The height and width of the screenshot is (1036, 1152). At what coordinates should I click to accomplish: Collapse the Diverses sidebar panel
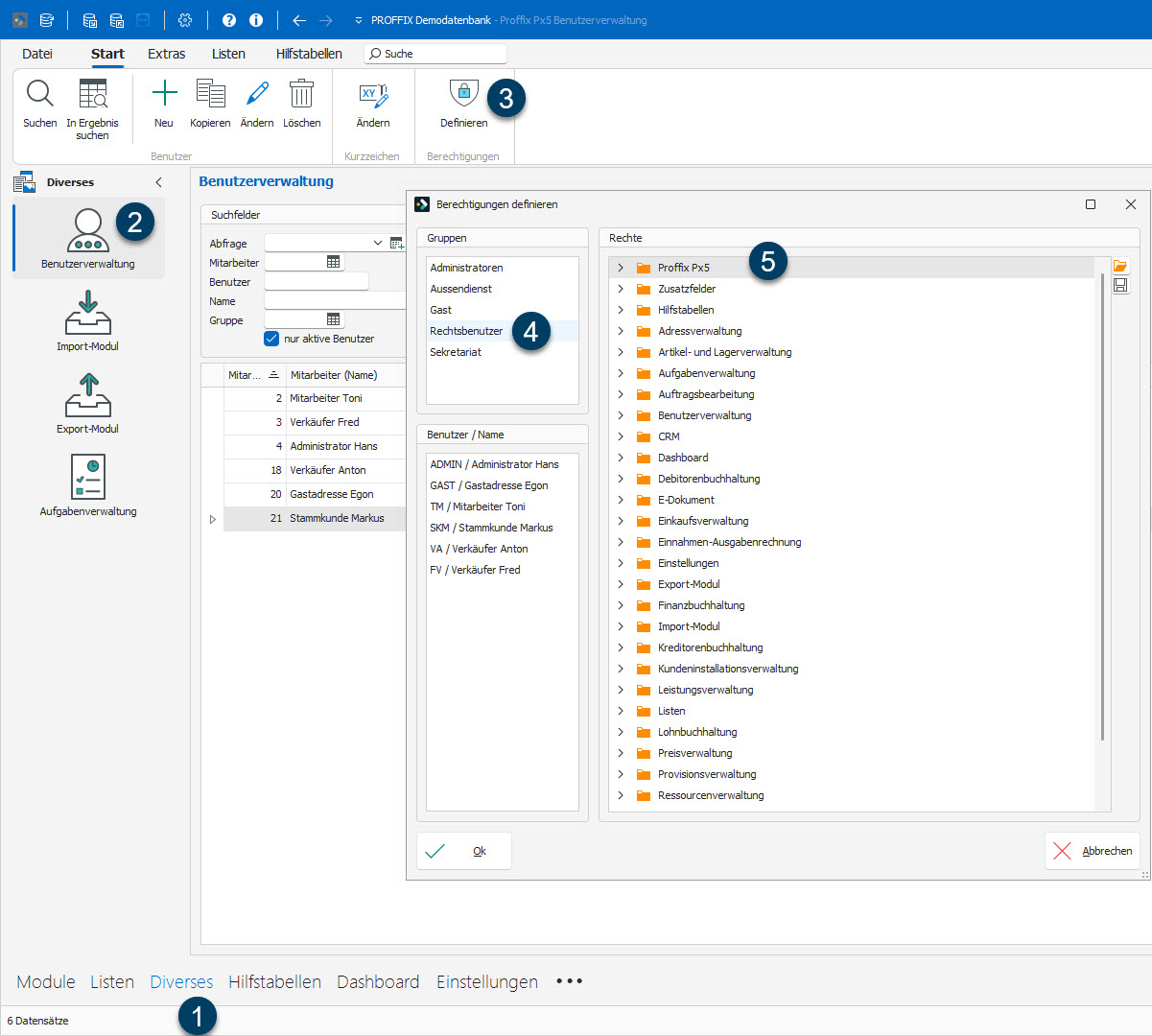pos(158,182)
